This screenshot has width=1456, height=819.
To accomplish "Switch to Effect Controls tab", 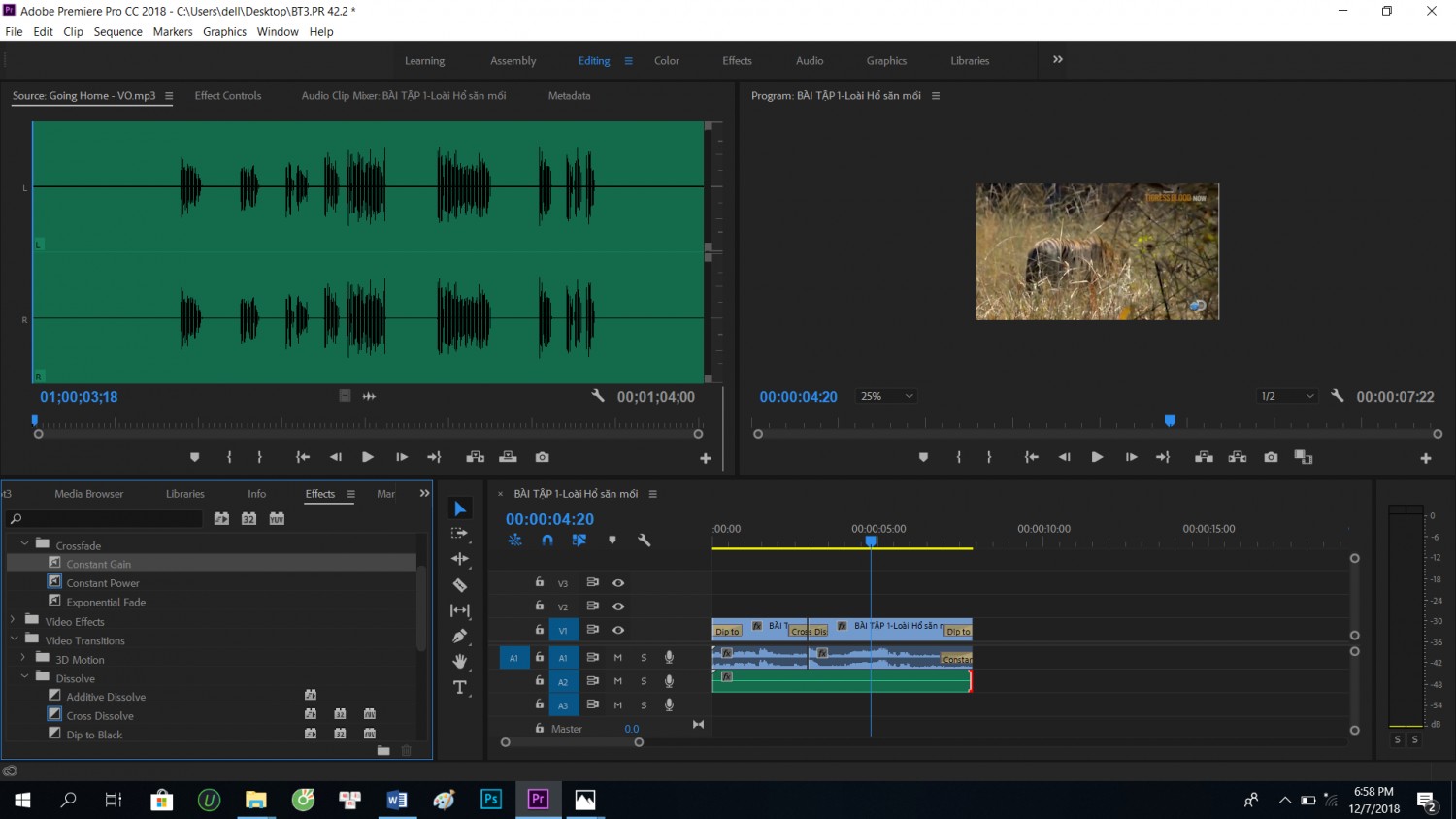I will coord(228,96).
